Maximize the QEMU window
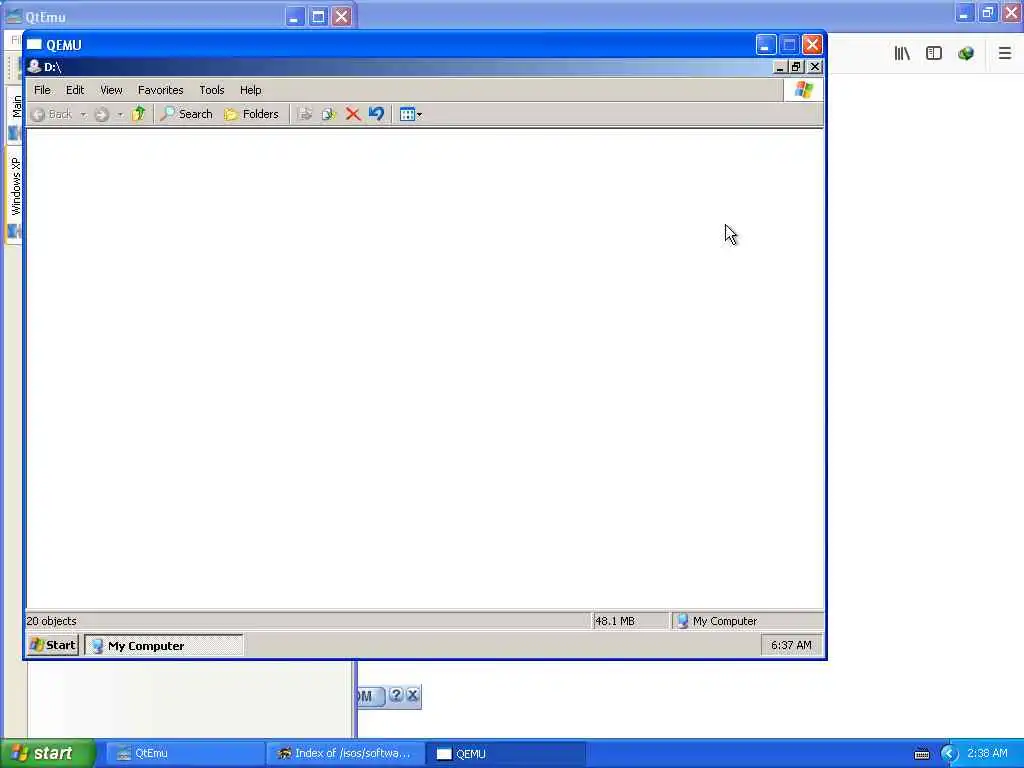Viewport: 1024px width, 768px height. pyautogui.click(x=789, y=44)
